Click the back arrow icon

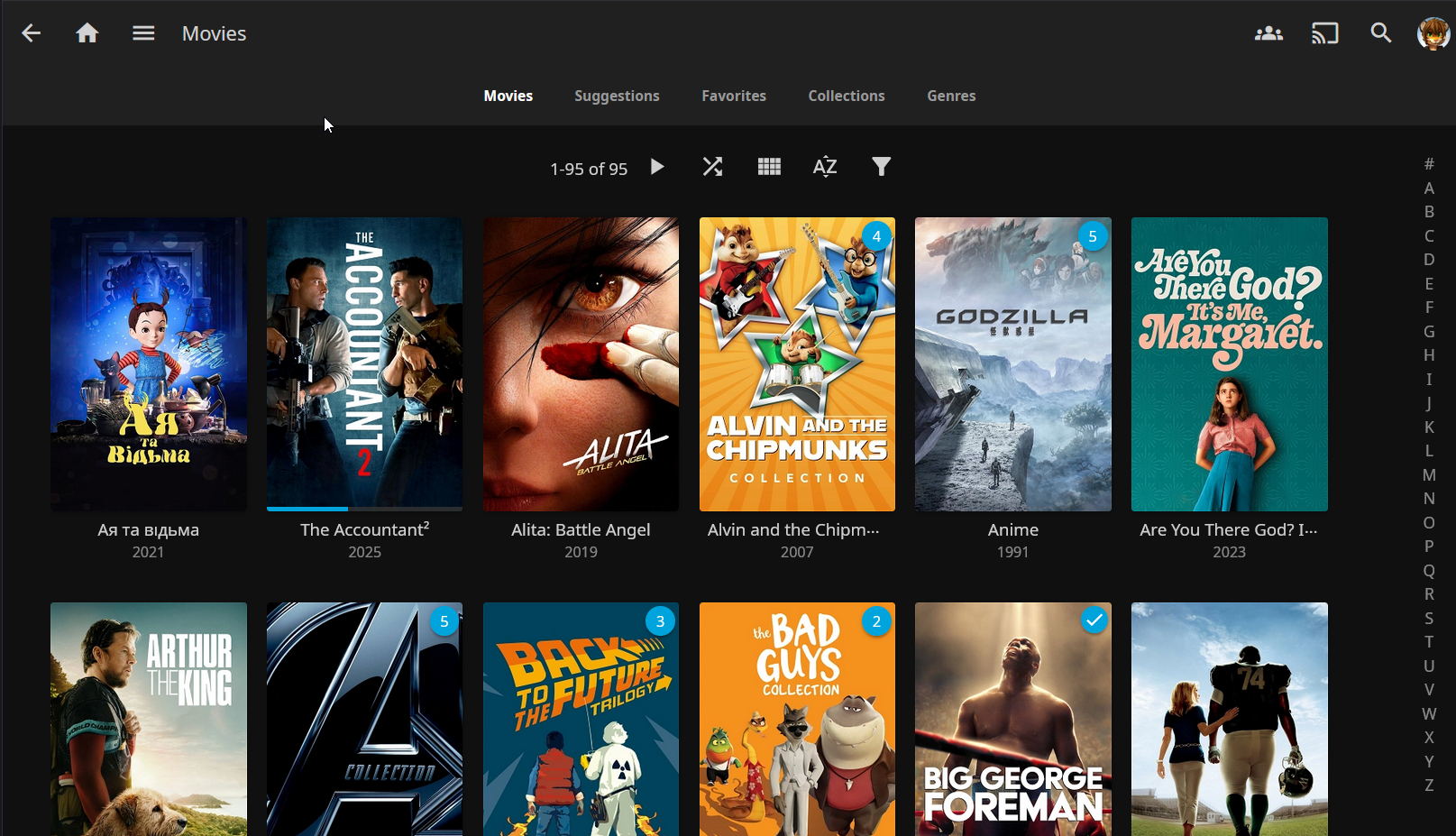coord(32,33)
